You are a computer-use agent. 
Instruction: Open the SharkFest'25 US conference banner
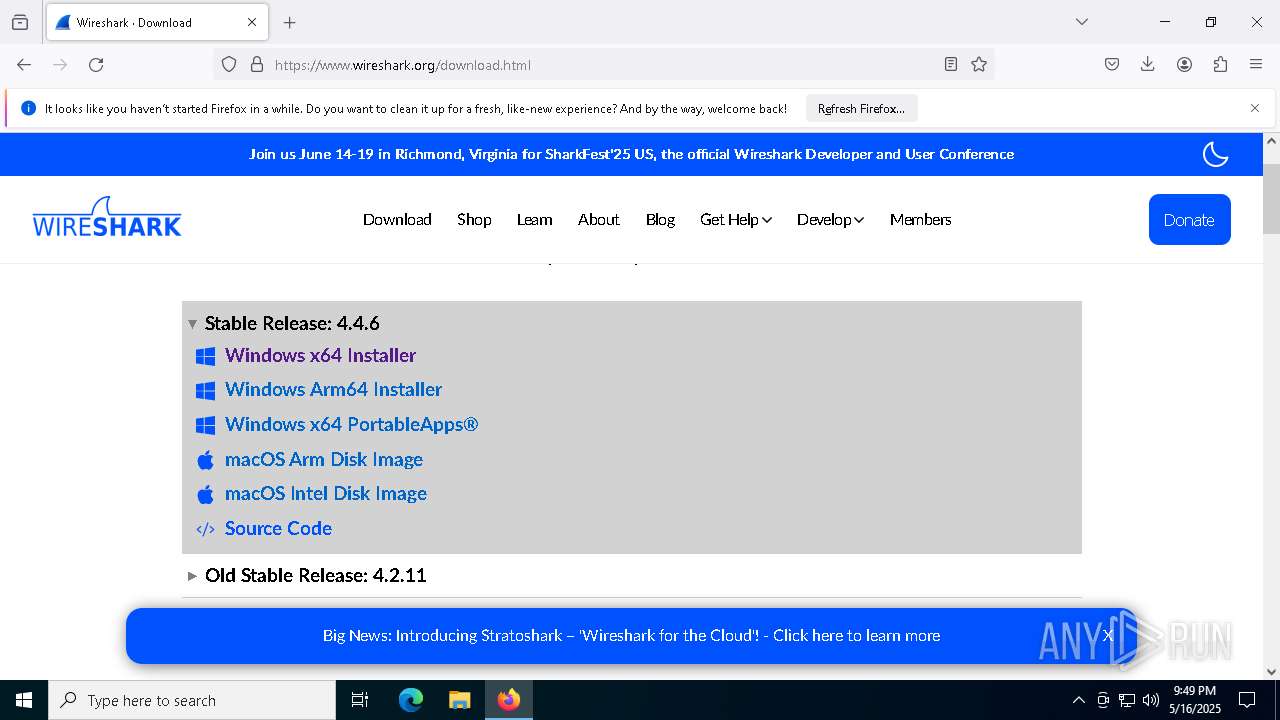pos(631,154)
